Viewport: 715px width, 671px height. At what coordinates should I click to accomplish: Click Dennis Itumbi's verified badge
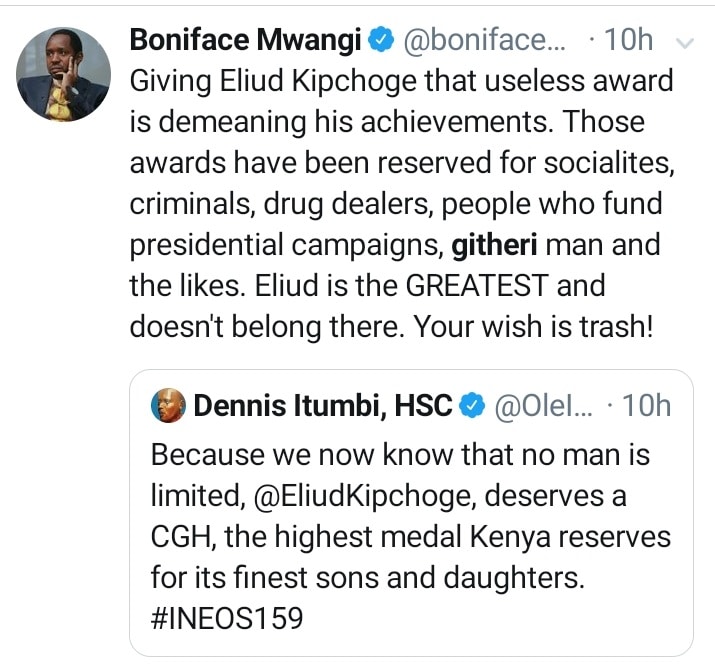(472, 406)
